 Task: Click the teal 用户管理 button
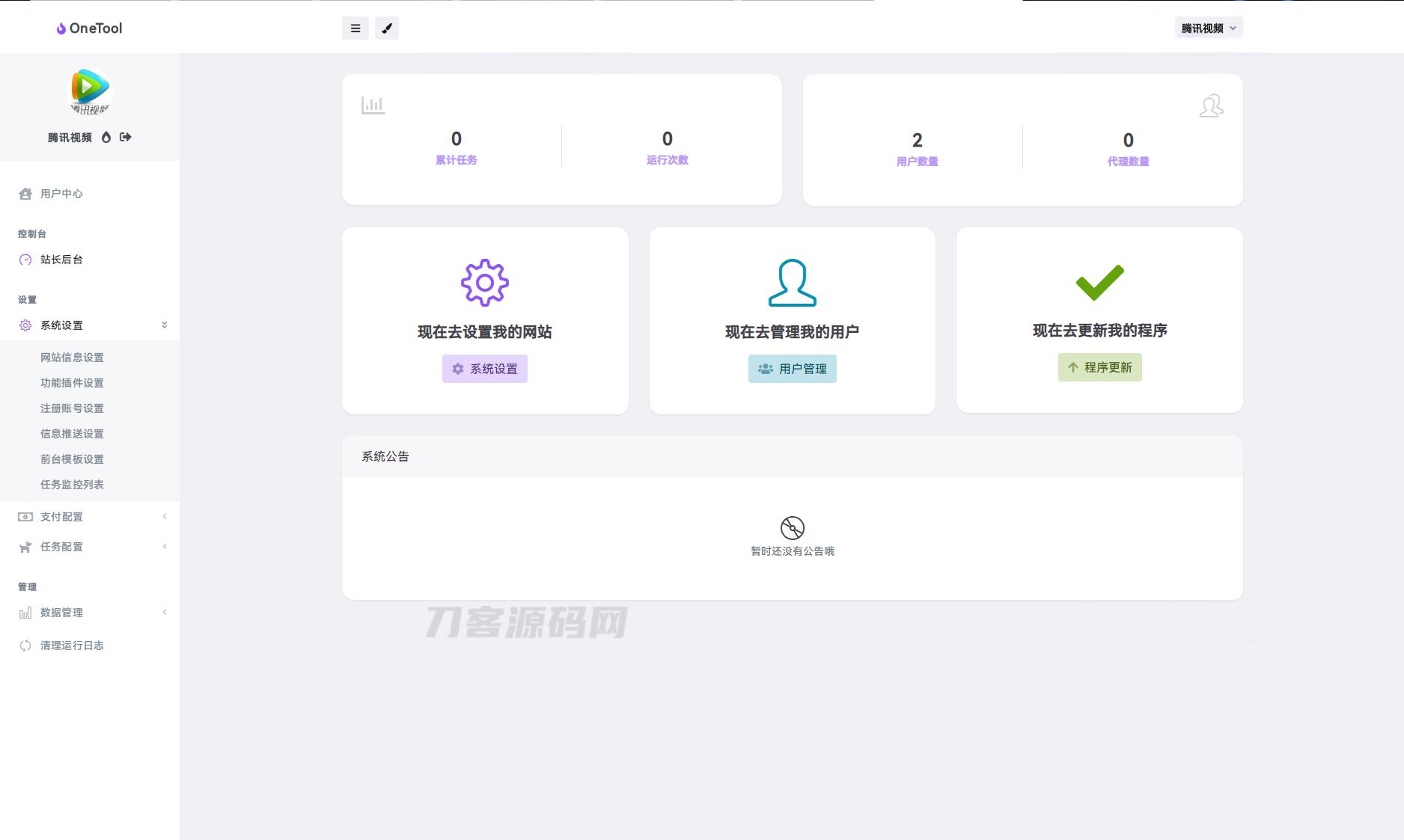tap(793, 369)
